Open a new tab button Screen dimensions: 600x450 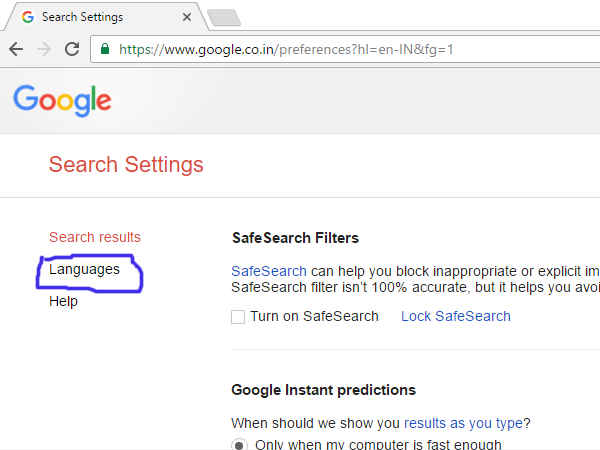(x=224, y=18)
